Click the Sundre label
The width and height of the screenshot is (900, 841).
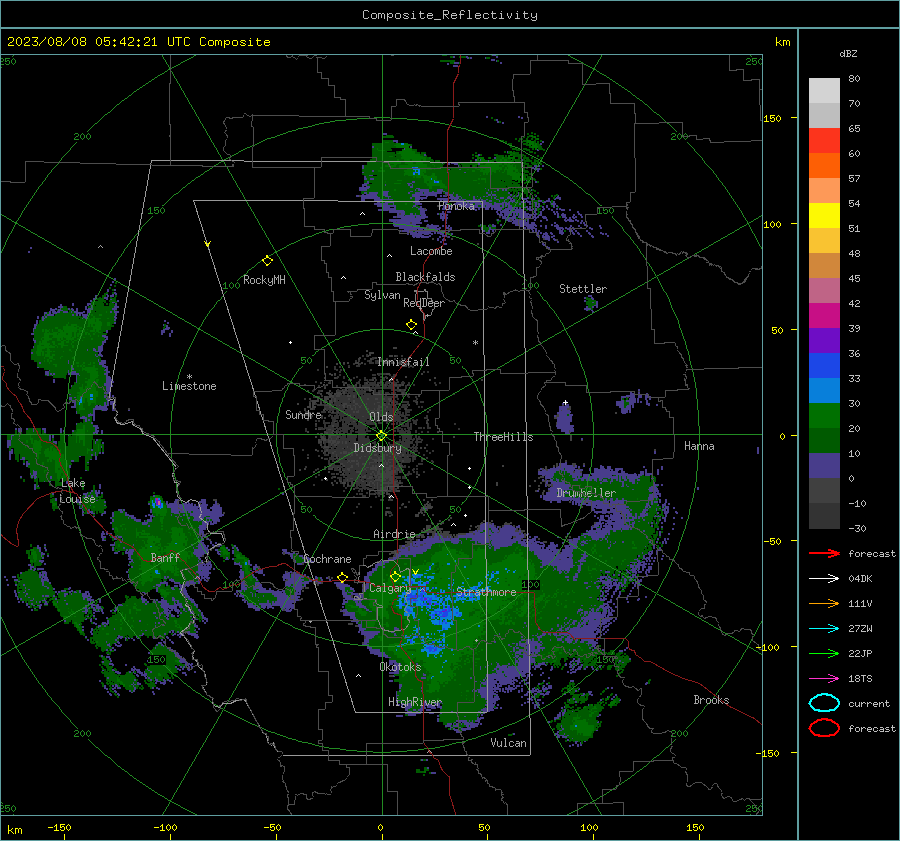(x=303, y=414)
